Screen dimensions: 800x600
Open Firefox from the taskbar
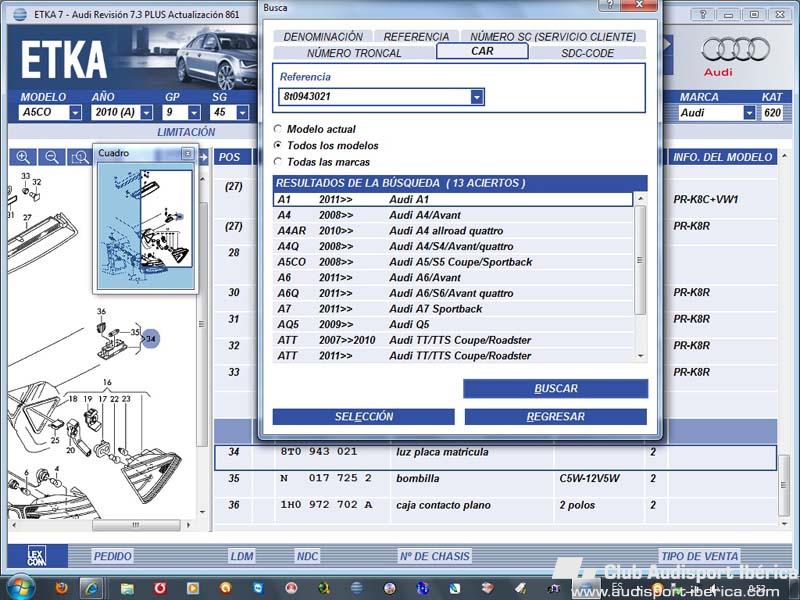pyautogui.click(x=61, y=588)
